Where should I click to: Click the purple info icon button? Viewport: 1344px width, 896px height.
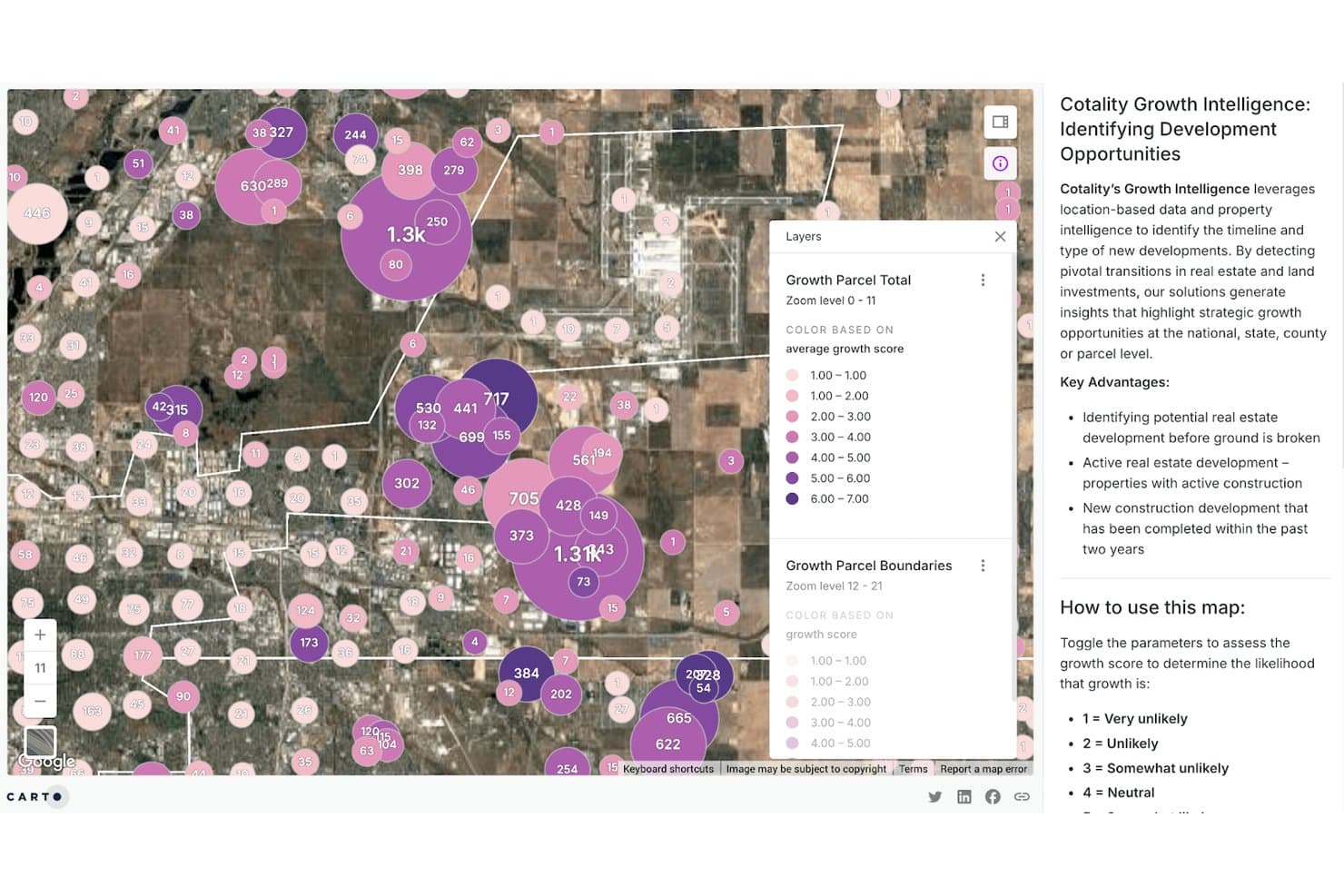tap(1000, 163)
